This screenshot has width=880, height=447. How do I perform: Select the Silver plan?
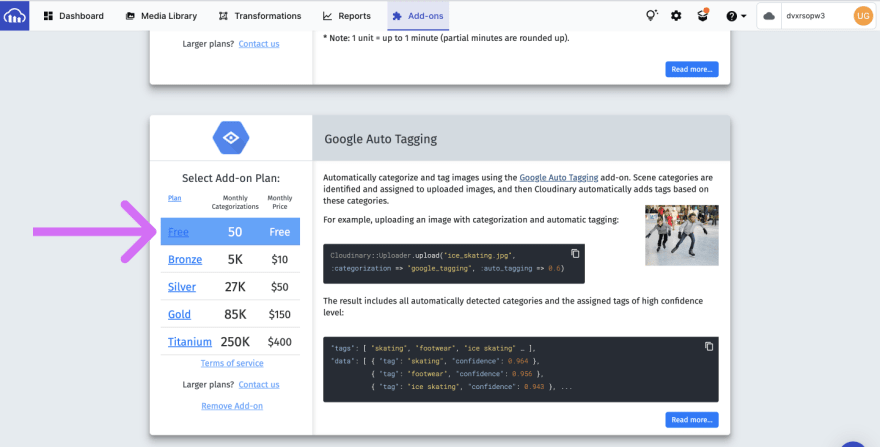tap(182, 287)
